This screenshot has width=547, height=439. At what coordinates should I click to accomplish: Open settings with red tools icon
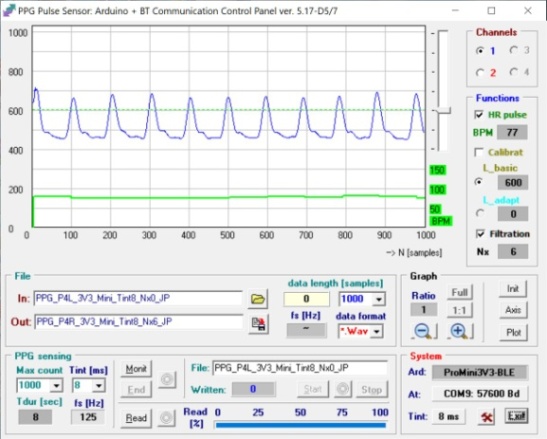tap(486, 416)
